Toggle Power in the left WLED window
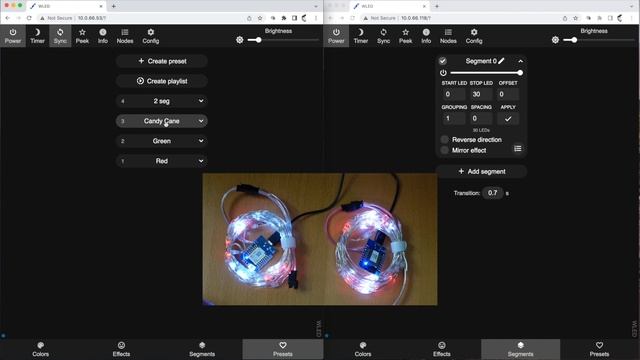 (13, 36)
